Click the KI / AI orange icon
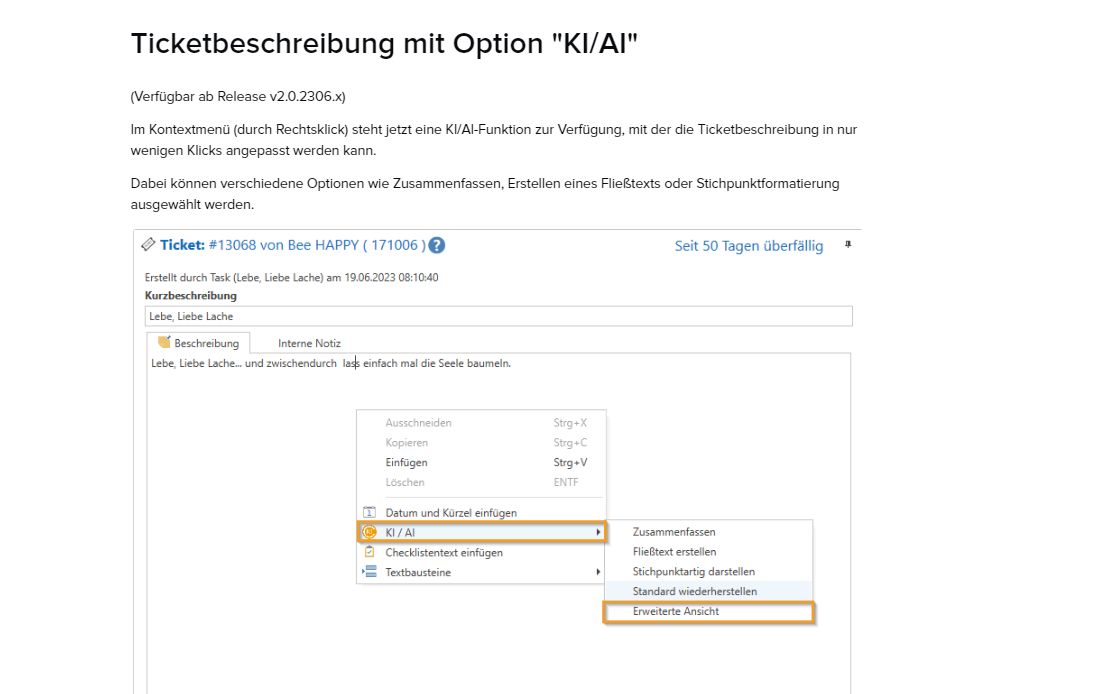 point(369,532)
